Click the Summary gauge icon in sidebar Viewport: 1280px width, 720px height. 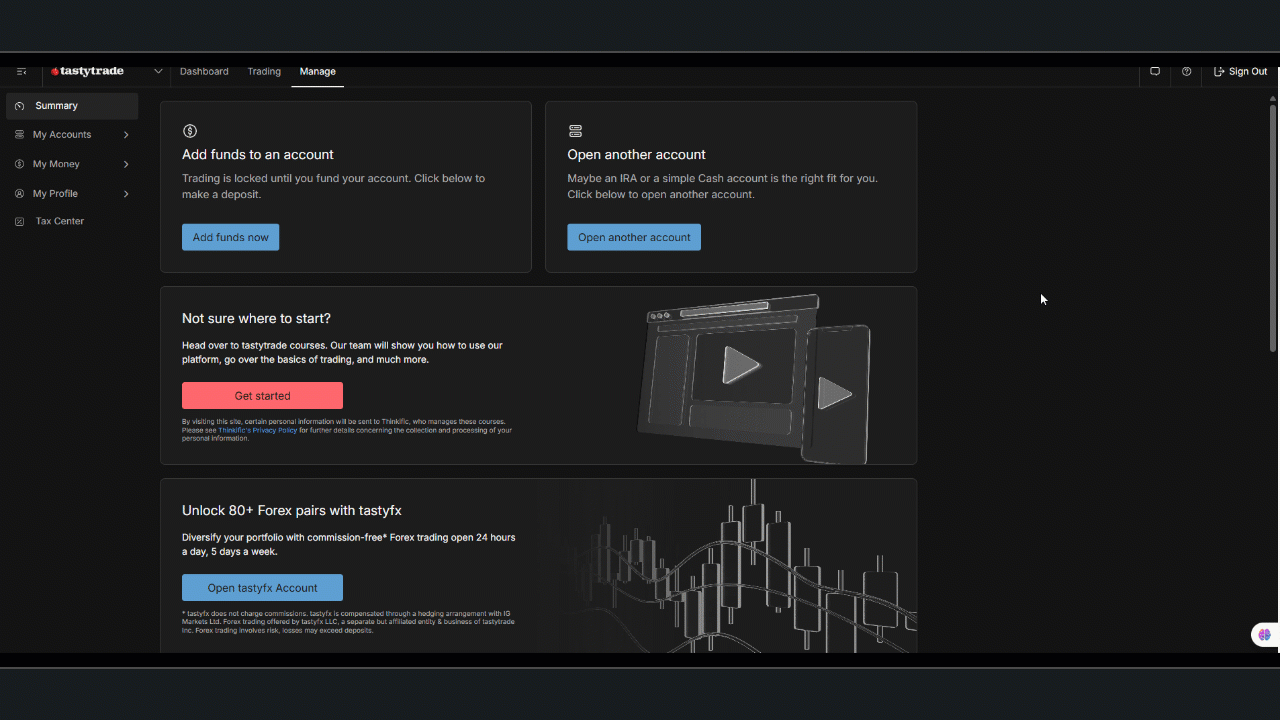(x=20, y=106)
